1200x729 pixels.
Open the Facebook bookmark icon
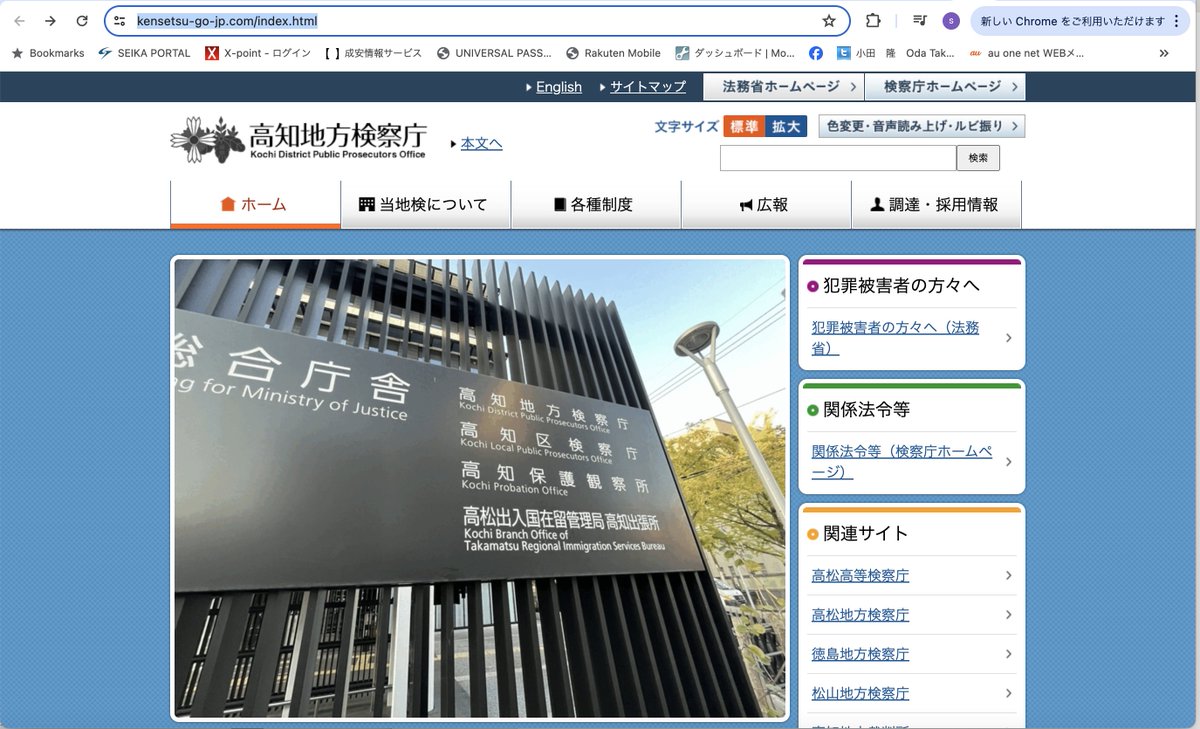816,53
